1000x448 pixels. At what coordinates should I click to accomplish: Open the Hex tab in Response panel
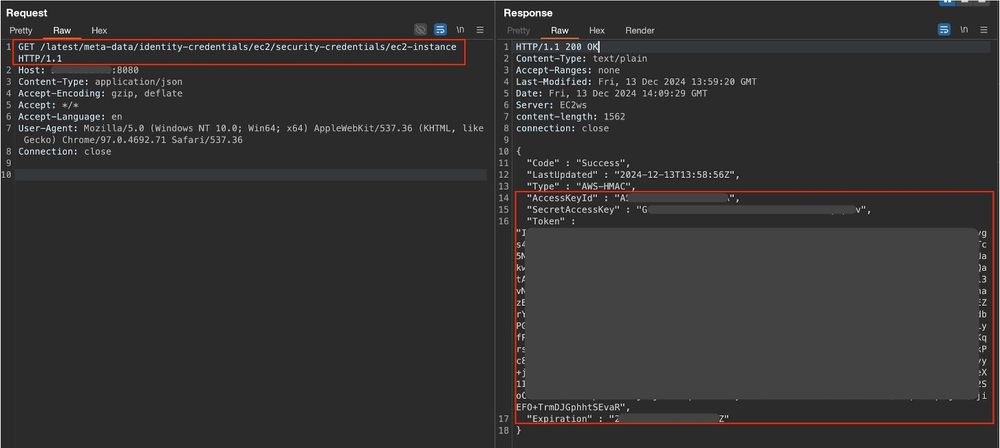pos(596,30)
